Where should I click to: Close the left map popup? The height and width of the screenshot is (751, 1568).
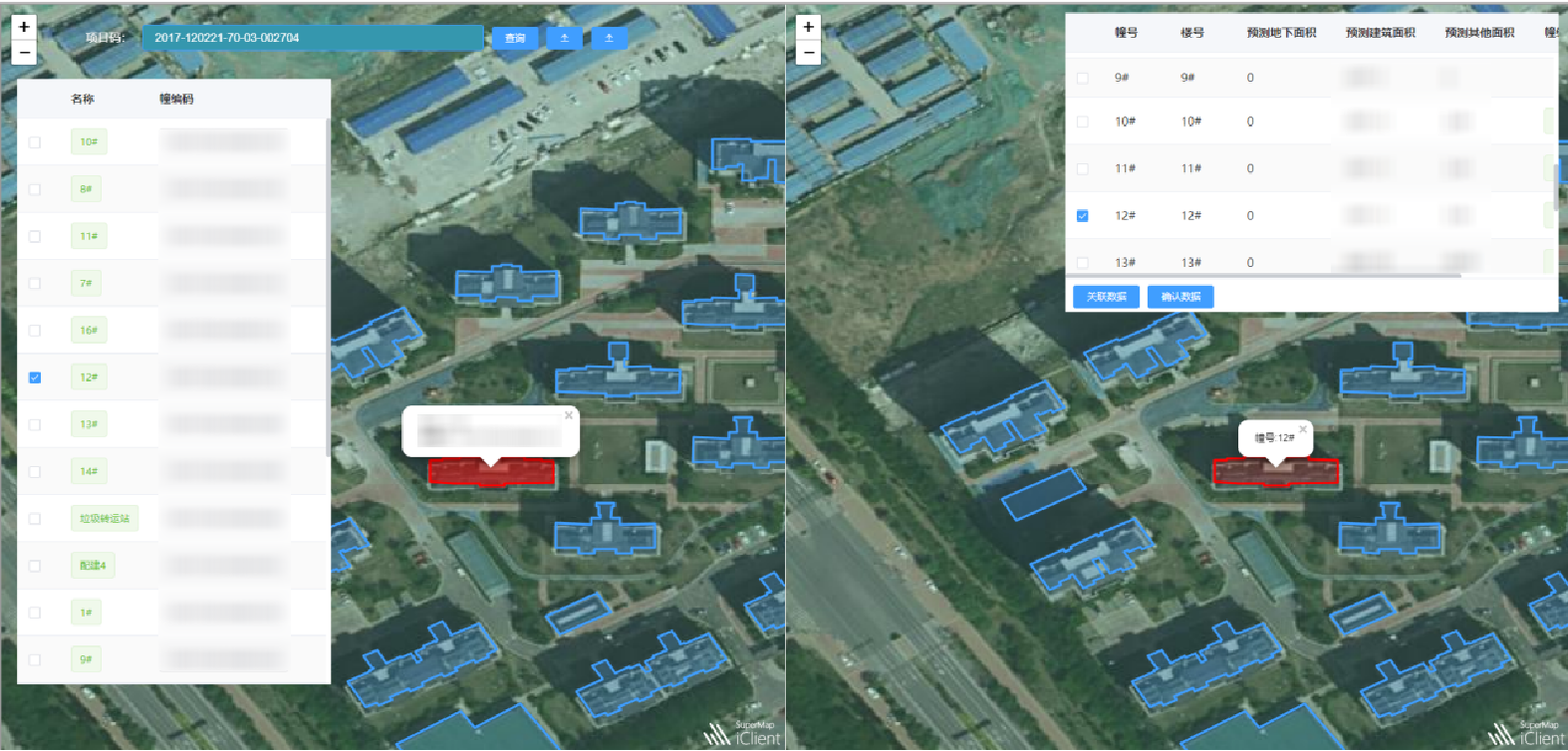pyautogui.click(x=569, y=415)
